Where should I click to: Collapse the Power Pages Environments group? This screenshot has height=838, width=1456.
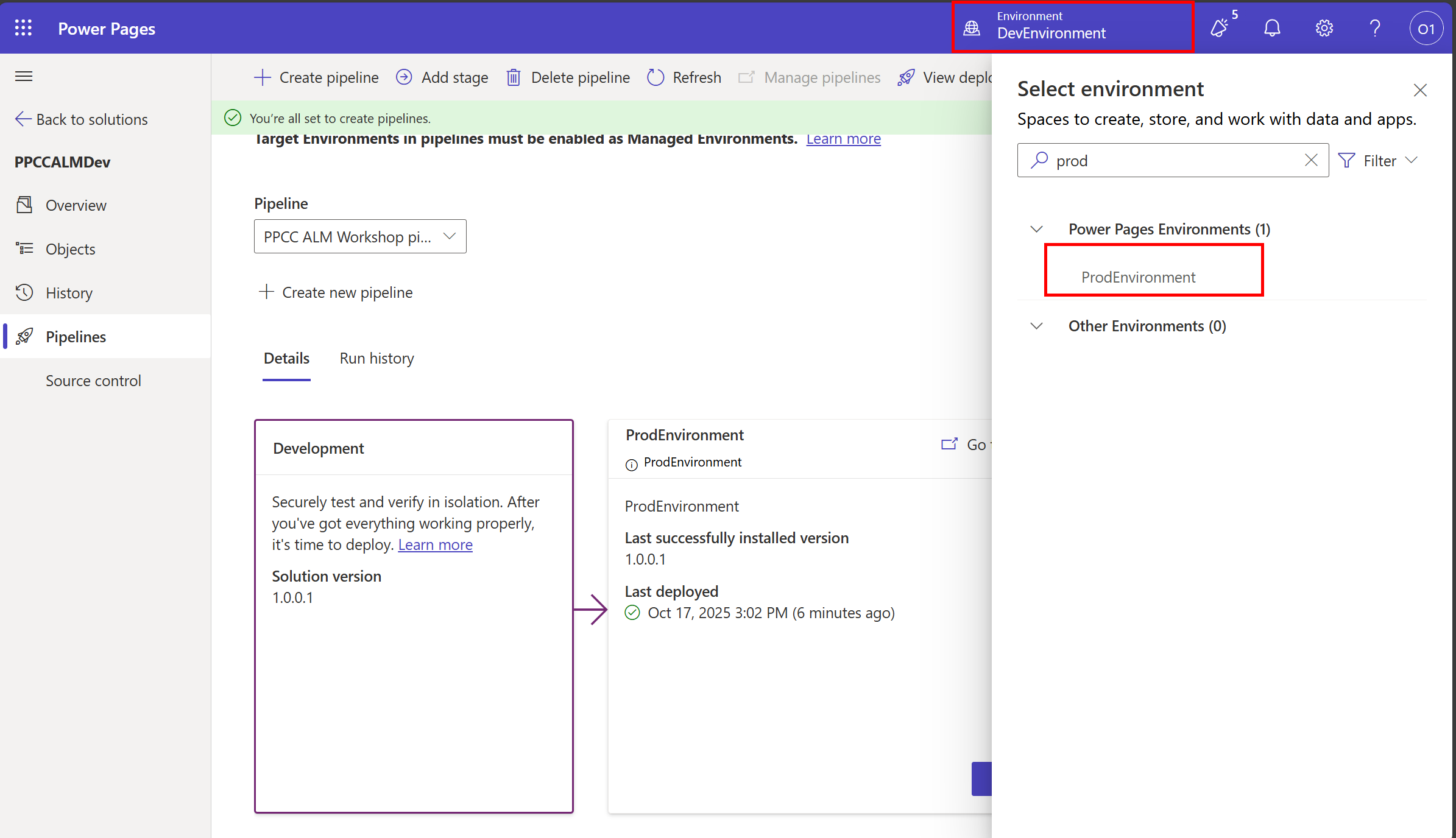point(1036,229)
